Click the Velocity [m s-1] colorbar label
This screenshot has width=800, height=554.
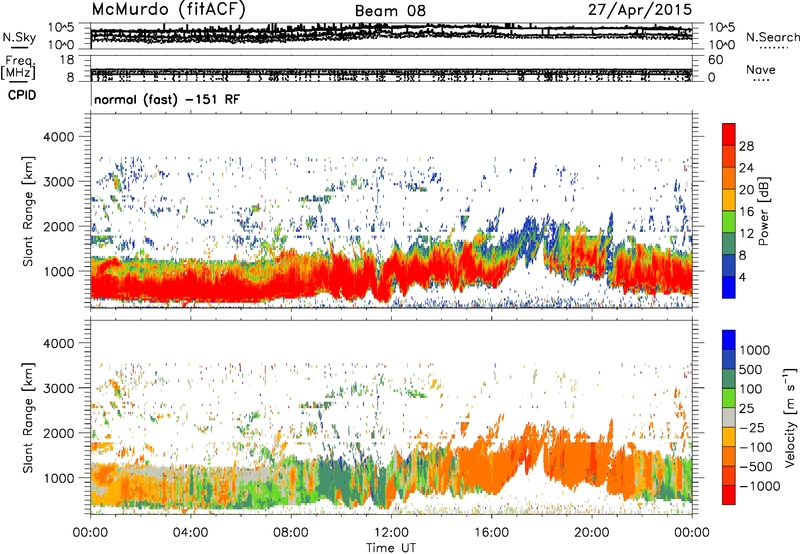click(790, 417)
